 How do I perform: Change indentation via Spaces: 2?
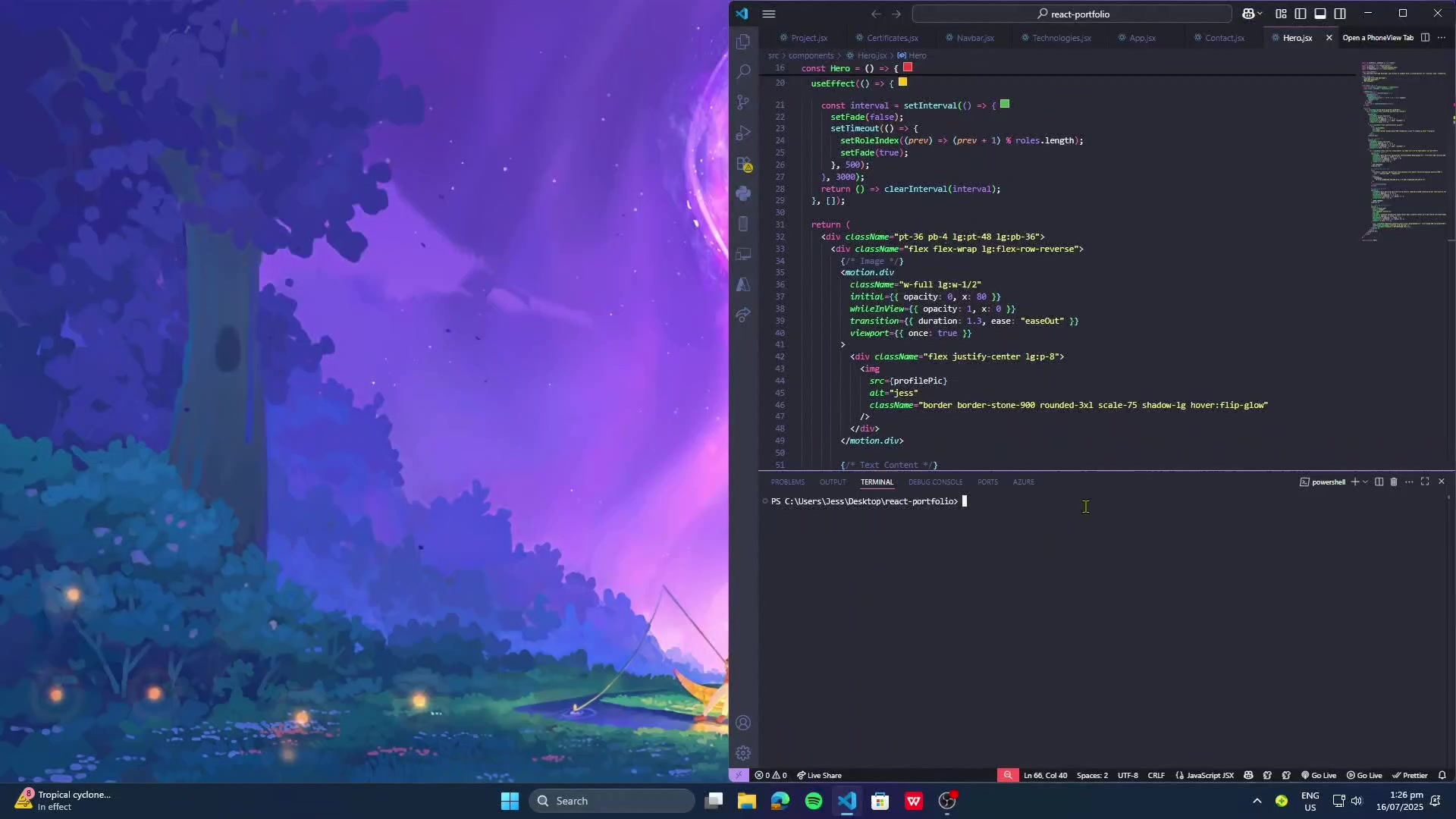1092,775
